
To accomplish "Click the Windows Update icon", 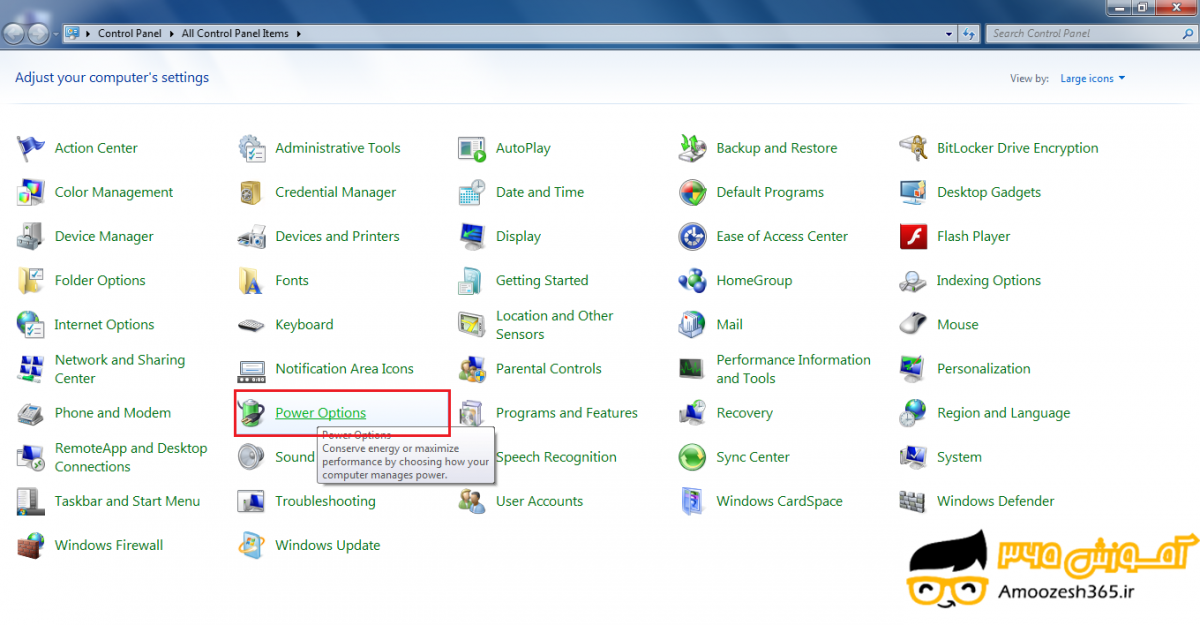I will pos(252,546).
